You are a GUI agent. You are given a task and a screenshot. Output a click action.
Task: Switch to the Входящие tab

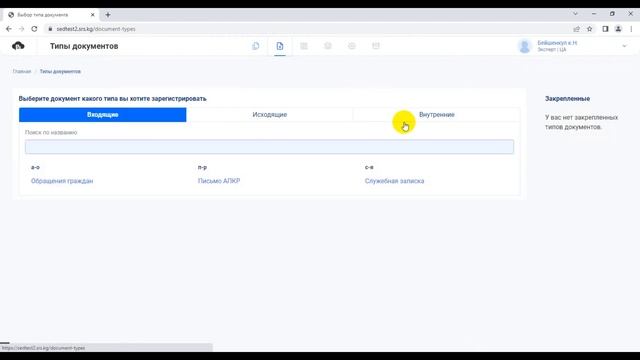tap(102, 115)
